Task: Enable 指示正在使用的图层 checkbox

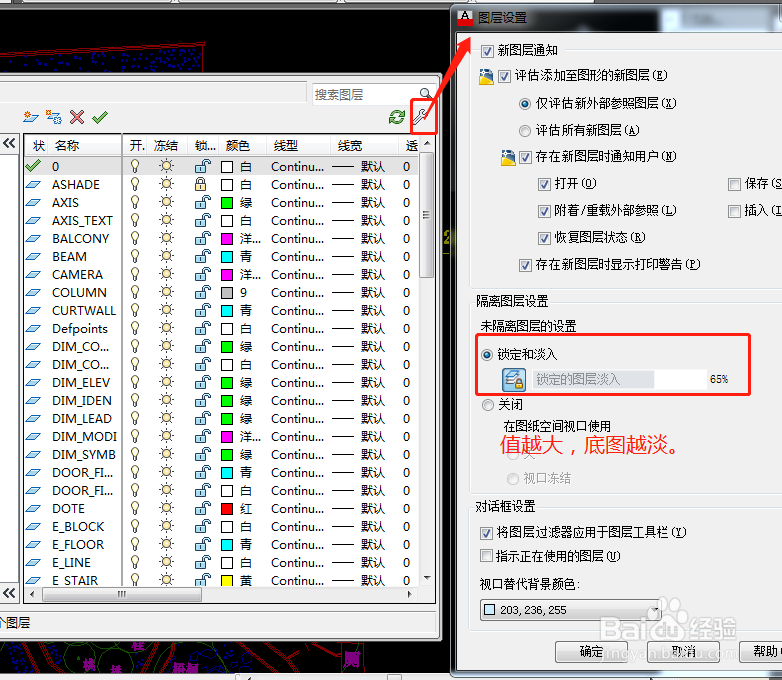Action: coord(486,556)
